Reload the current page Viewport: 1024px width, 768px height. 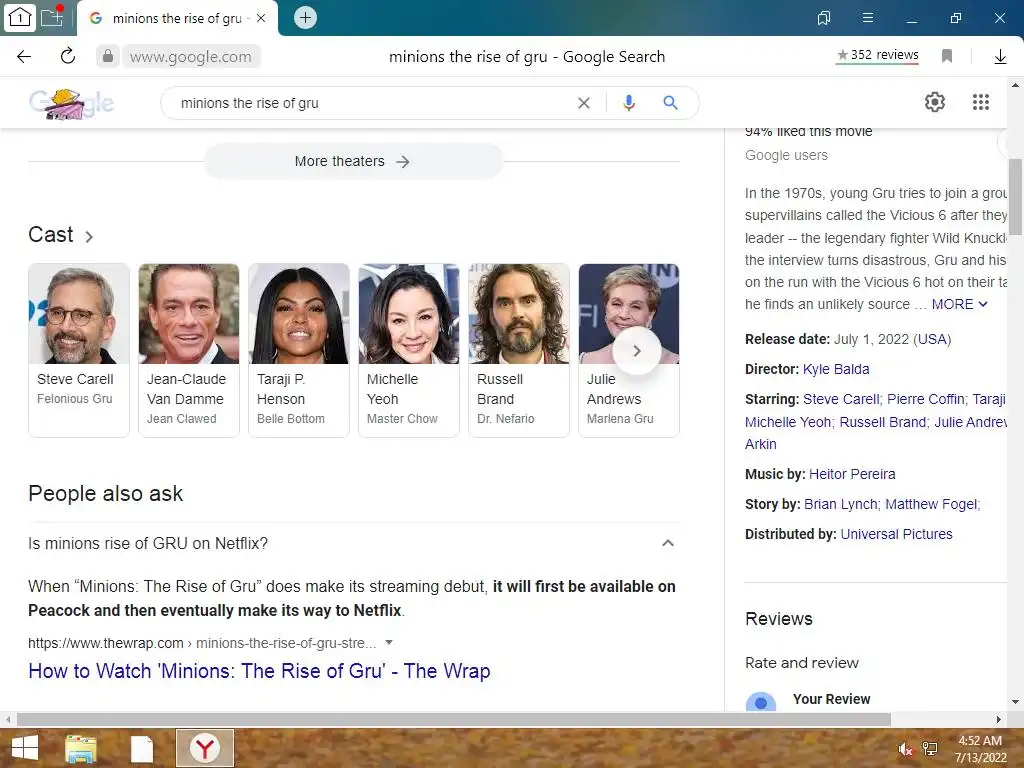click(68, 56)
